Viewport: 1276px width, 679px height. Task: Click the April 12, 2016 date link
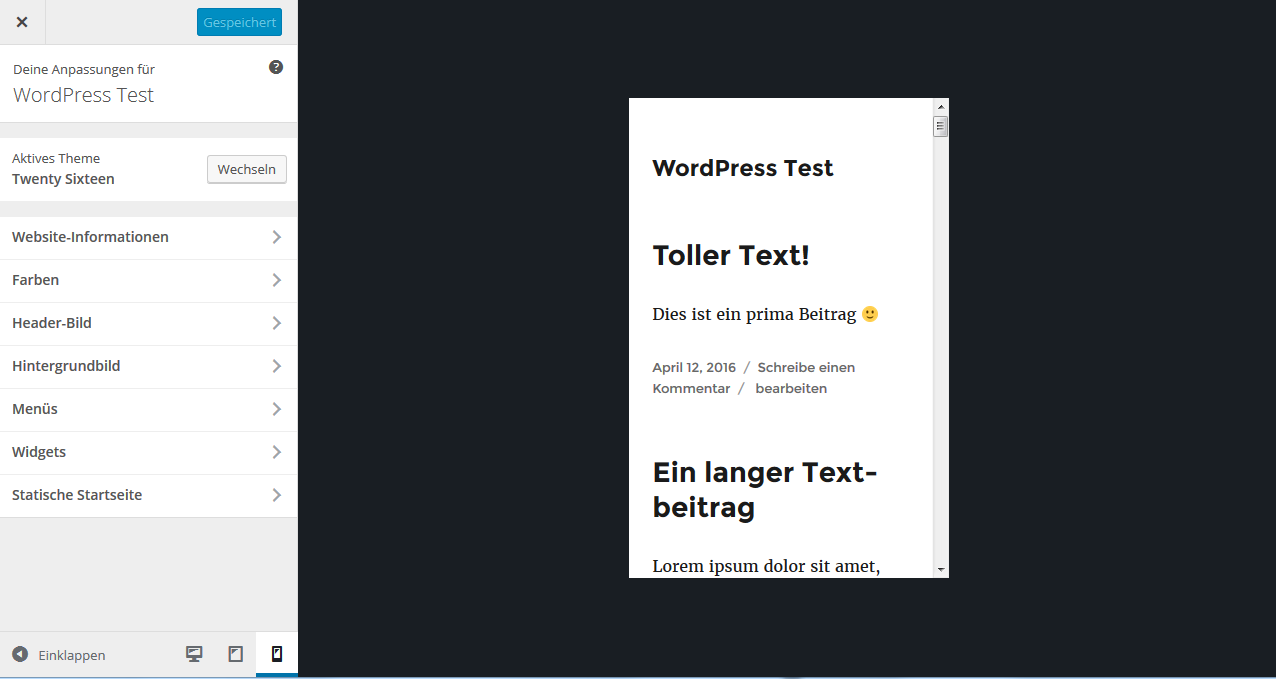tap(694, 367)
